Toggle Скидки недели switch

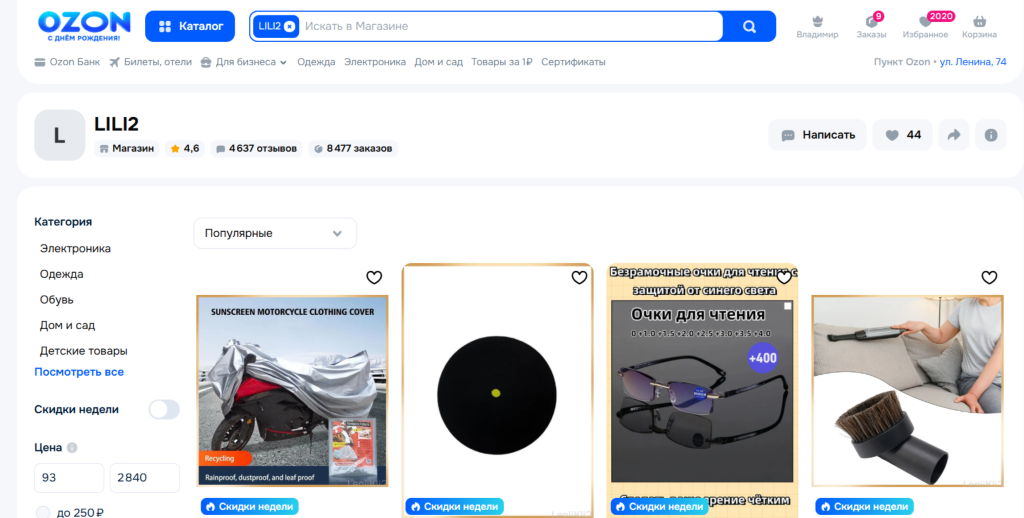pos(164,410)
